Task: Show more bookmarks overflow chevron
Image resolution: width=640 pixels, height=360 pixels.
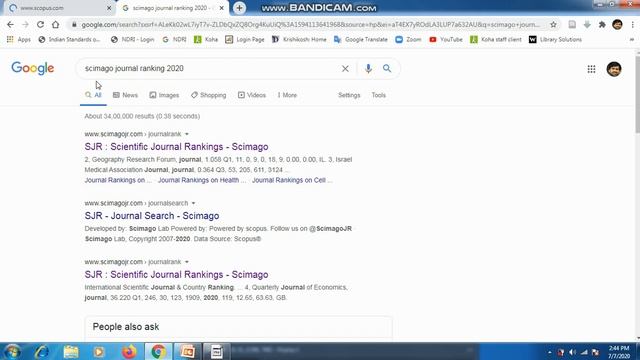Action: point(631,40)
